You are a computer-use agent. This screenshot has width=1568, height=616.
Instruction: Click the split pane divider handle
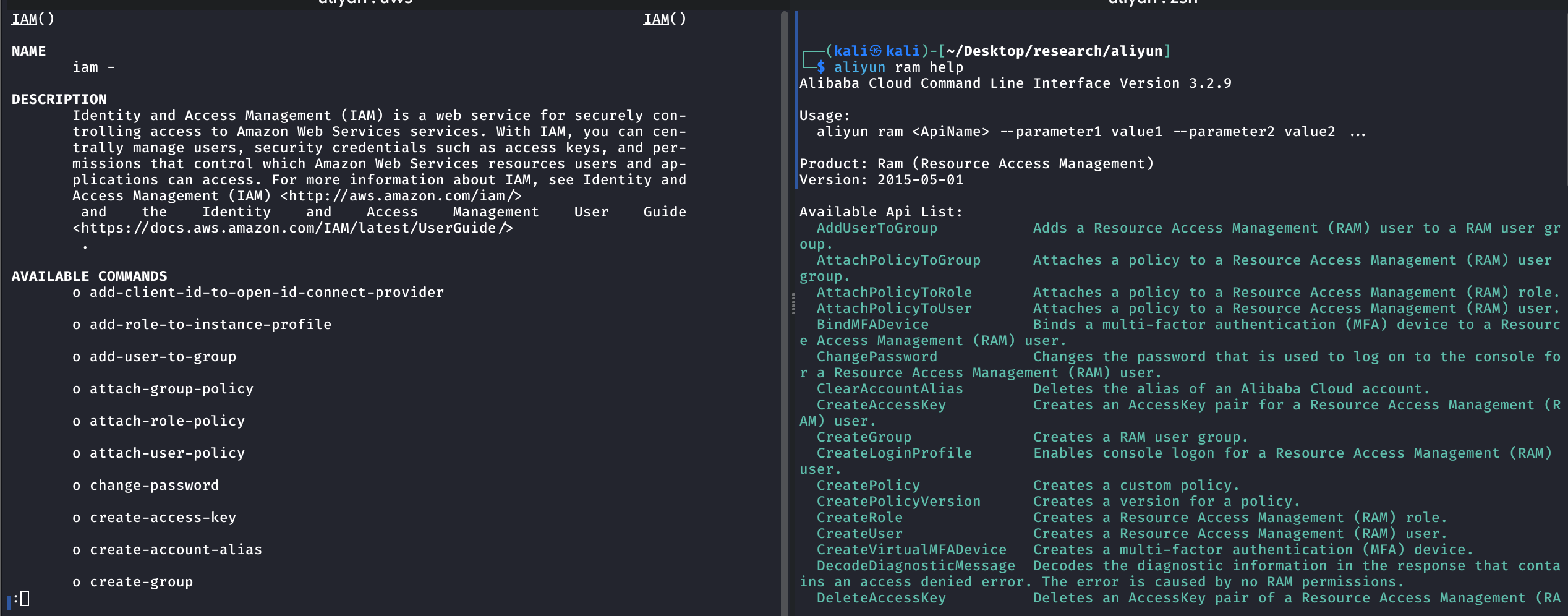(x=793, y=304)
